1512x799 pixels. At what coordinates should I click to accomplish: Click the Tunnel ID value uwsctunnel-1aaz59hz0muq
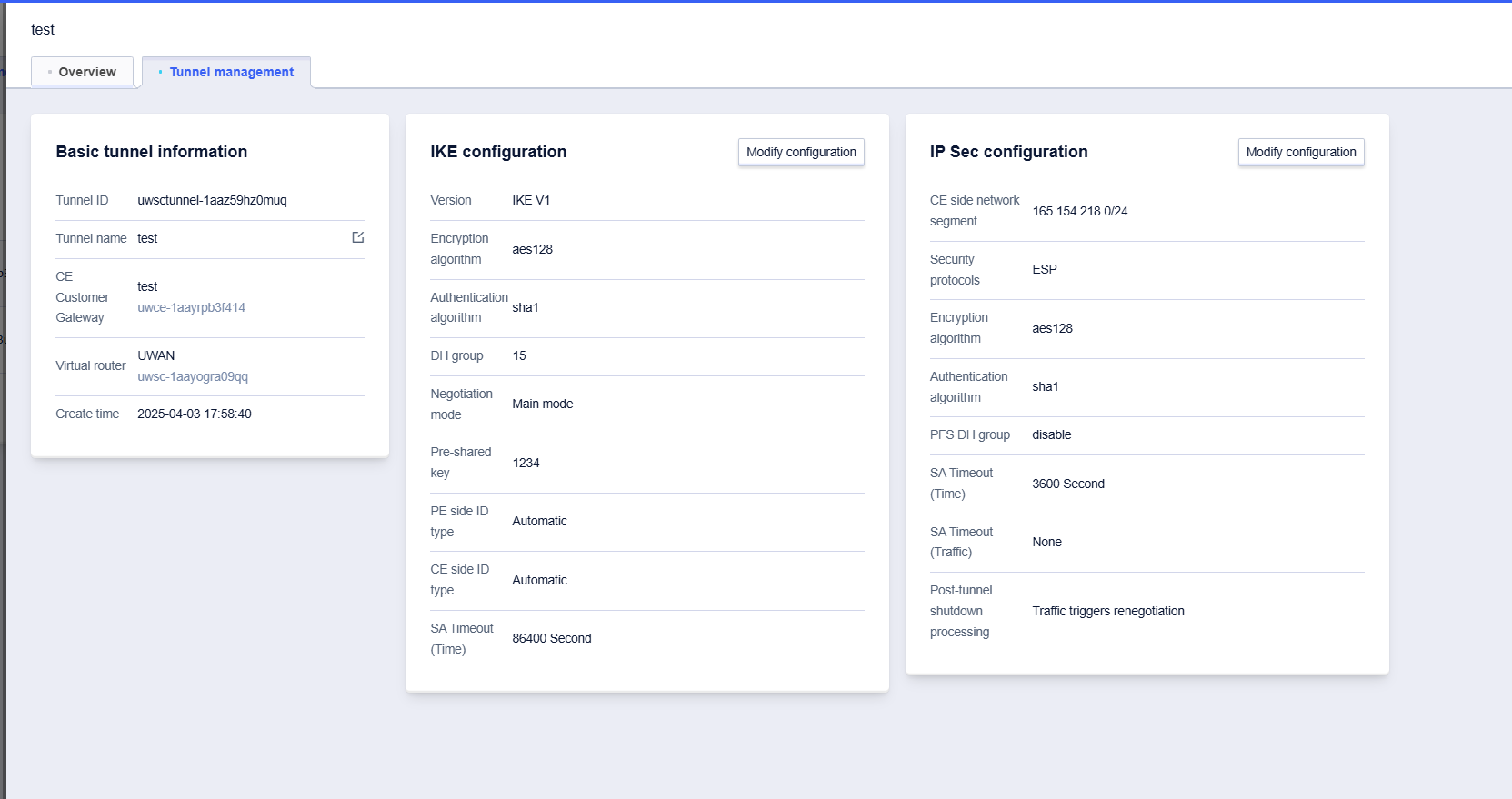(x=212, y=200)
